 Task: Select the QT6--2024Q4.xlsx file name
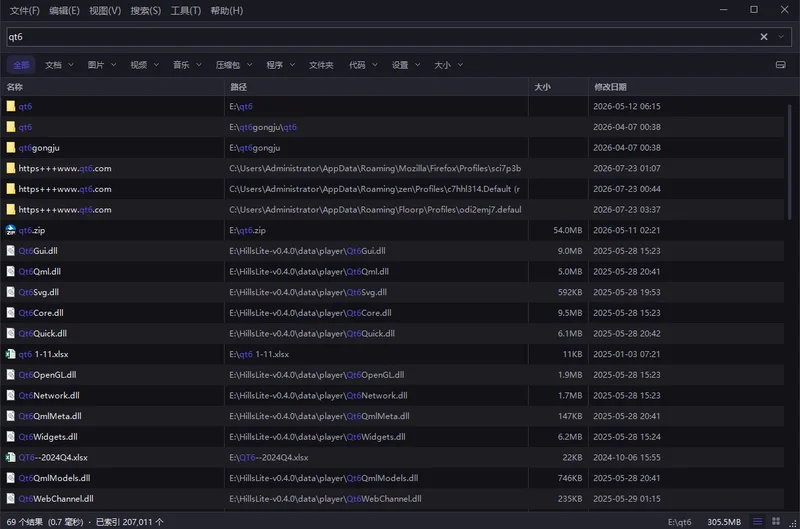[x=53, y=457]
